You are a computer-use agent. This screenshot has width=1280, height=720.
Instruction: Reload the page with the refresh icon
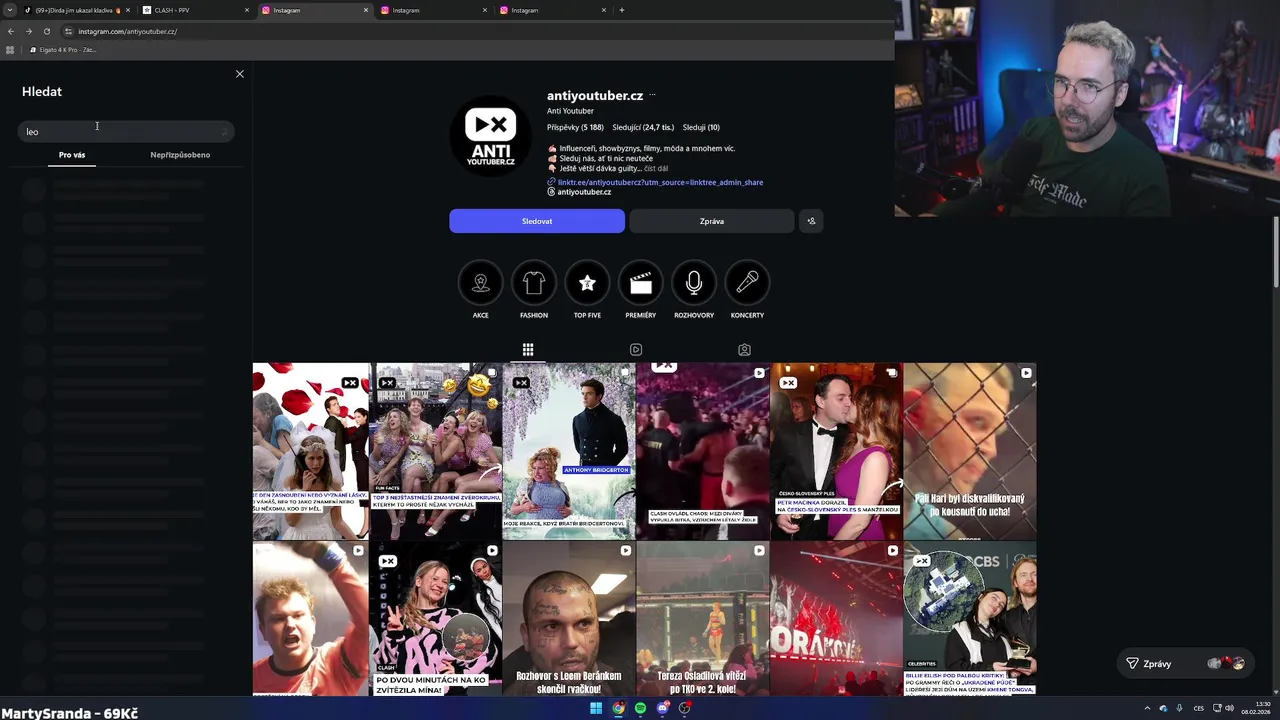(x=47, y=31)
